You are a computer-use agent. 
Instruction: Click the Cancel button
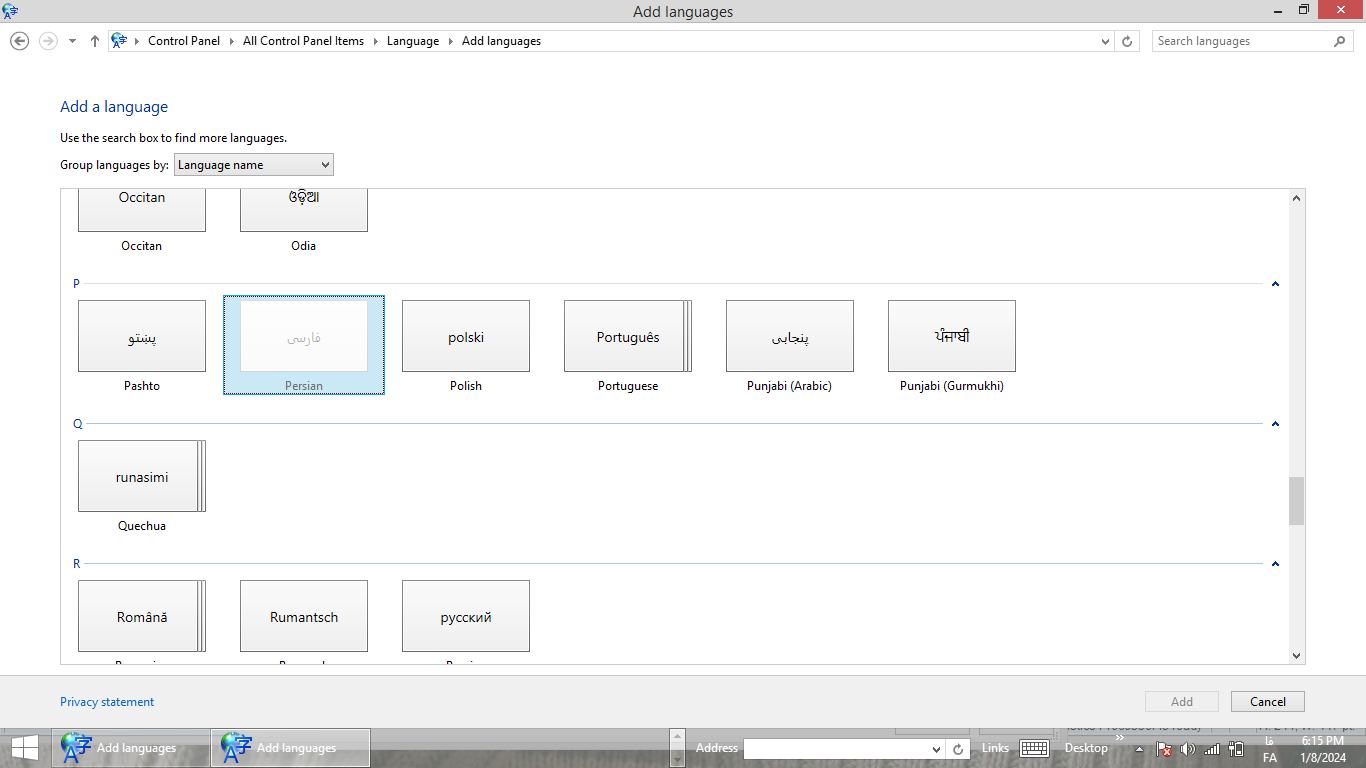(1268, 702)
